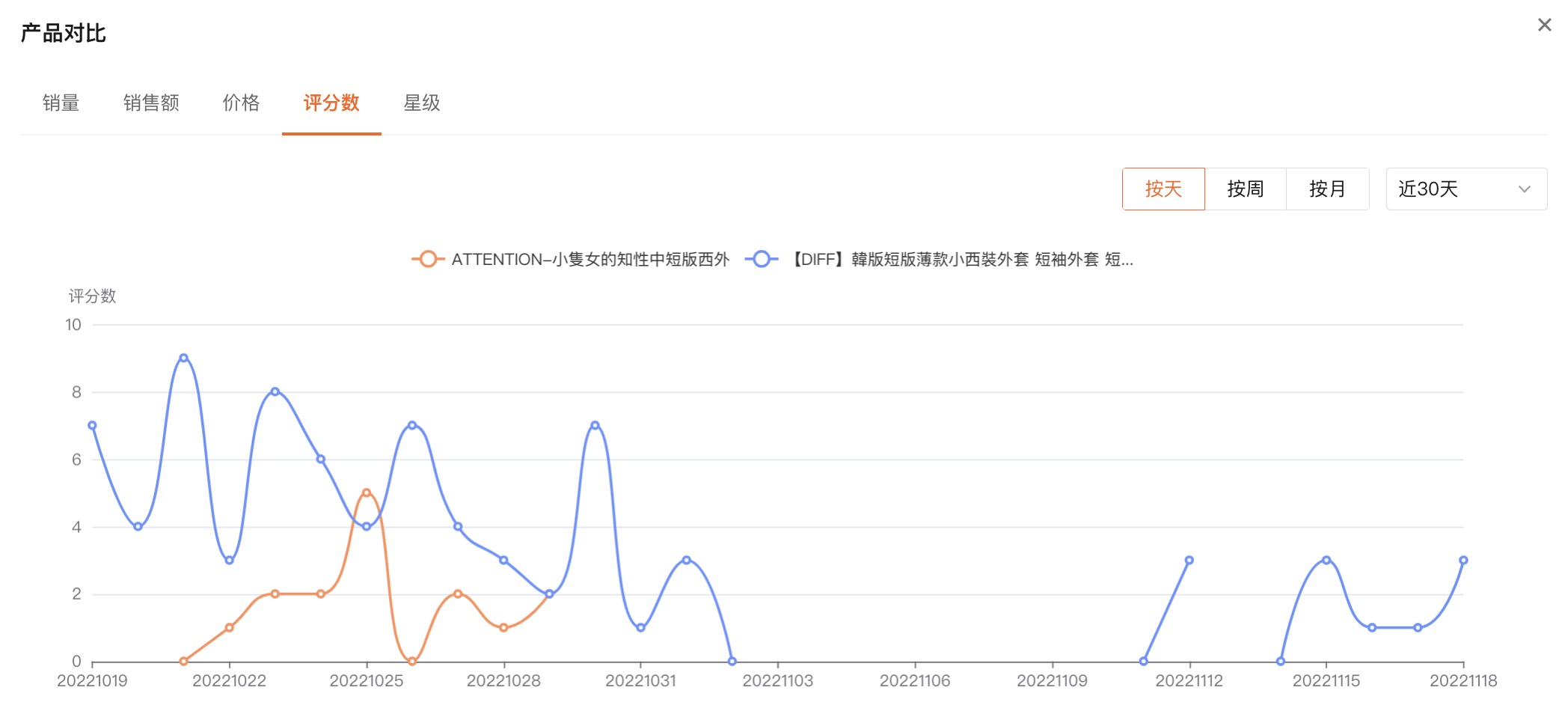The width and height of the screenshot is (1568, 714).
Task: Toggle the ATTENTION orange legend marker
Action: (x=428, y=260)
